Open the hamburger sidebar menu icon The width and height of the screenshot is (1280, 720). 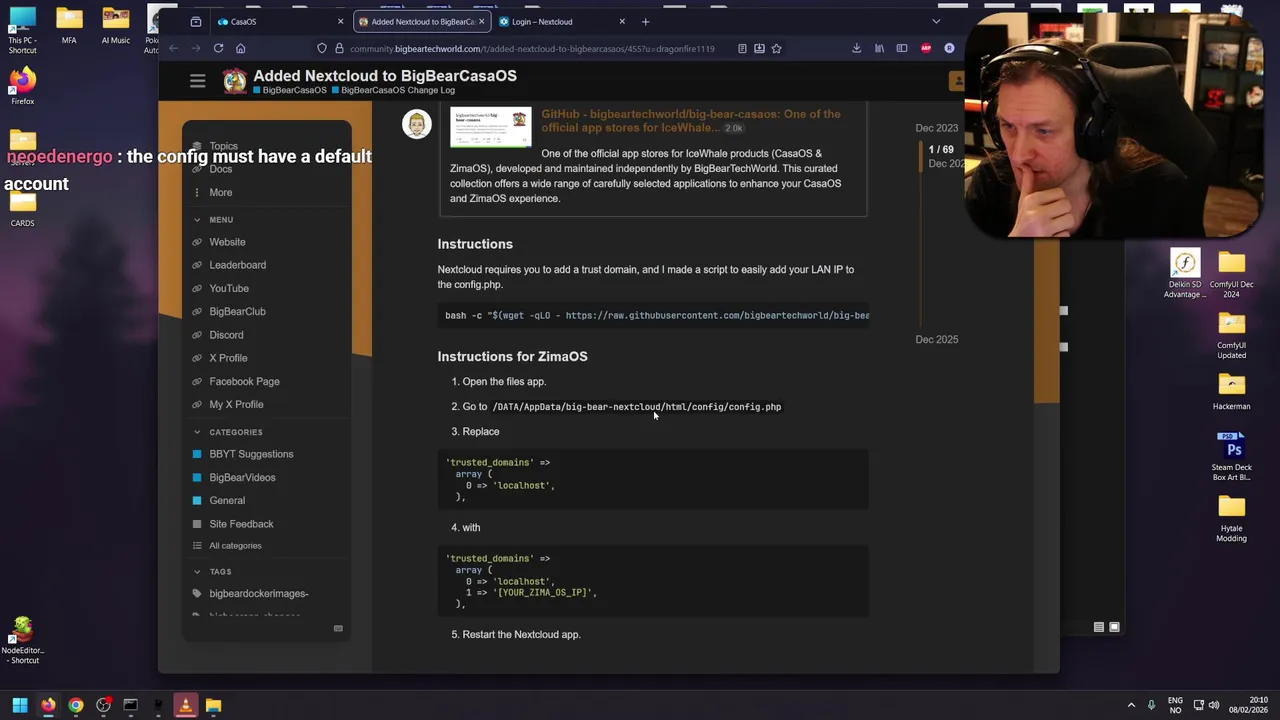pos(197,81)
